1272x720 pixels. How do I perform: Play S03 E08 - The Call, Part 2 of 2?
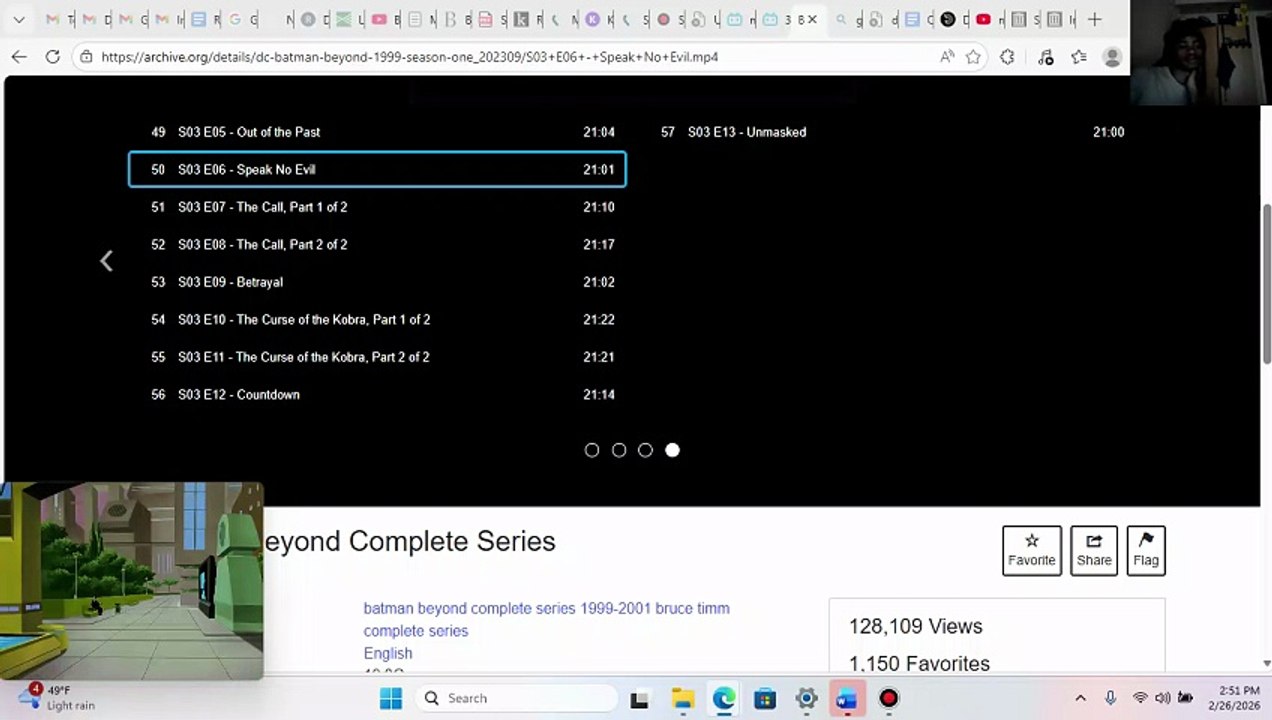coord(378,244)
